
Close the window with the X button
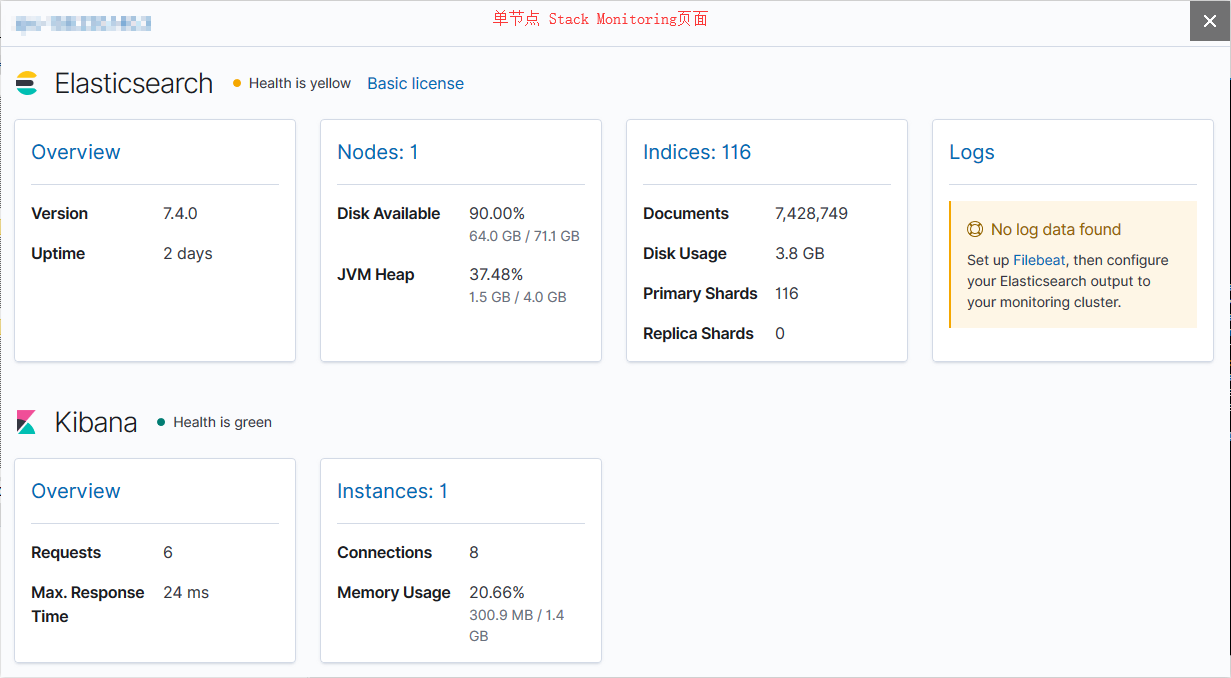tap(1209, 21)
